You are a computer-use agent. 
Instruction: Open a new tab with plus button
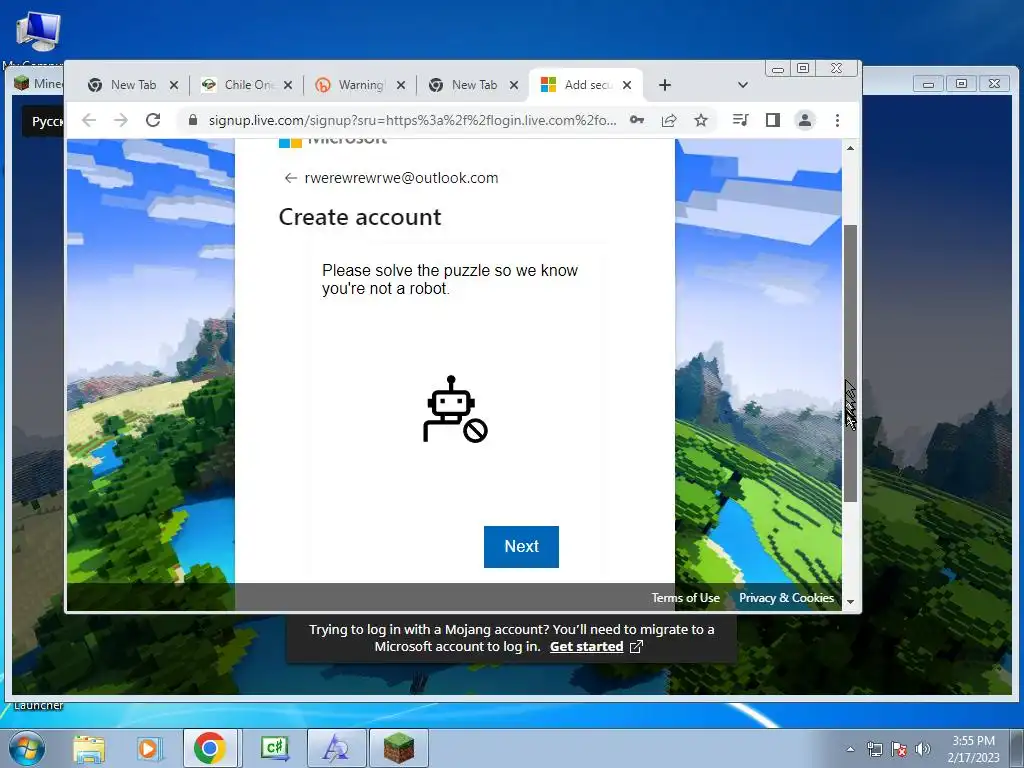(x=665, y=85)
